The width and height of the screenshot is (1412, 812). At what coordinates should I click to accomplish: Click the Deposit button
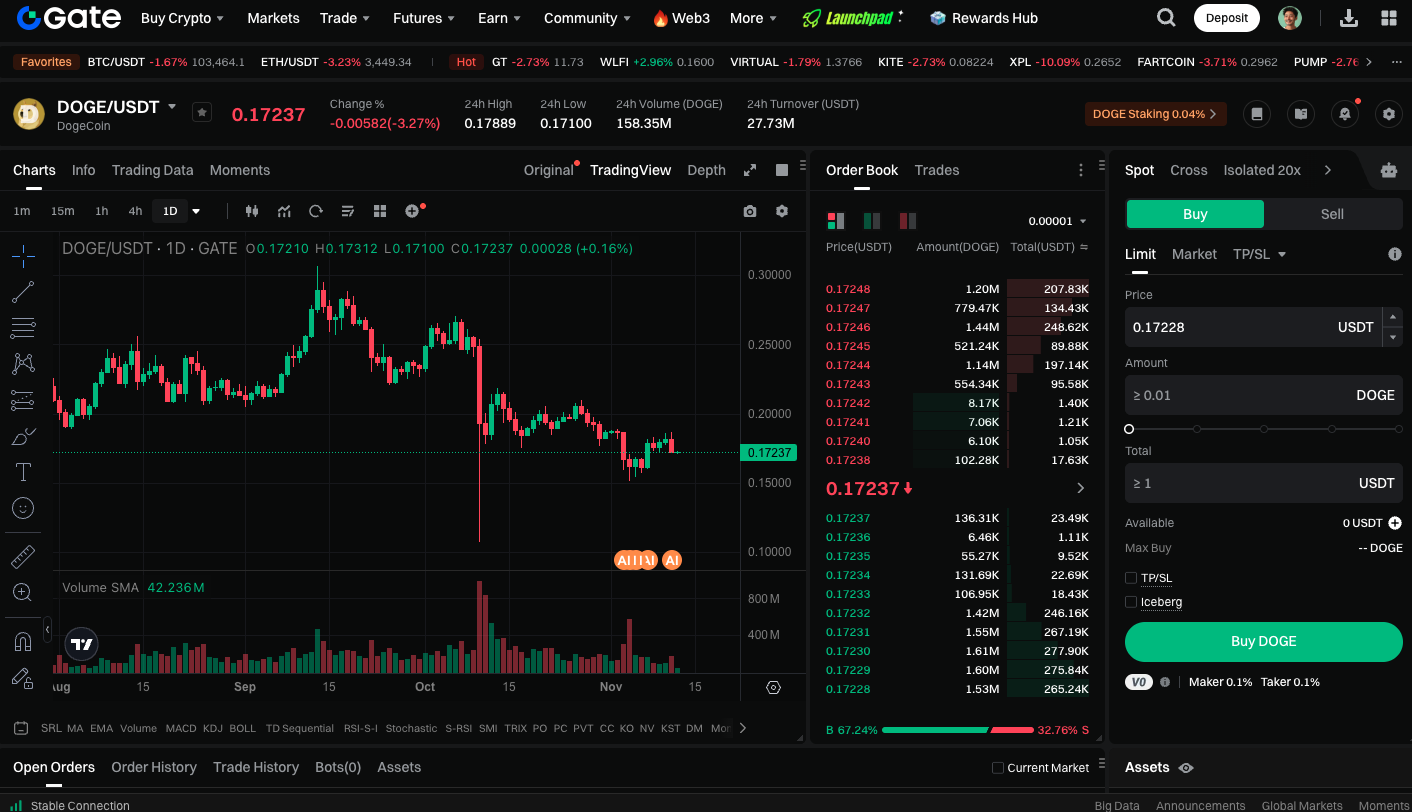tap(1226, 18)
